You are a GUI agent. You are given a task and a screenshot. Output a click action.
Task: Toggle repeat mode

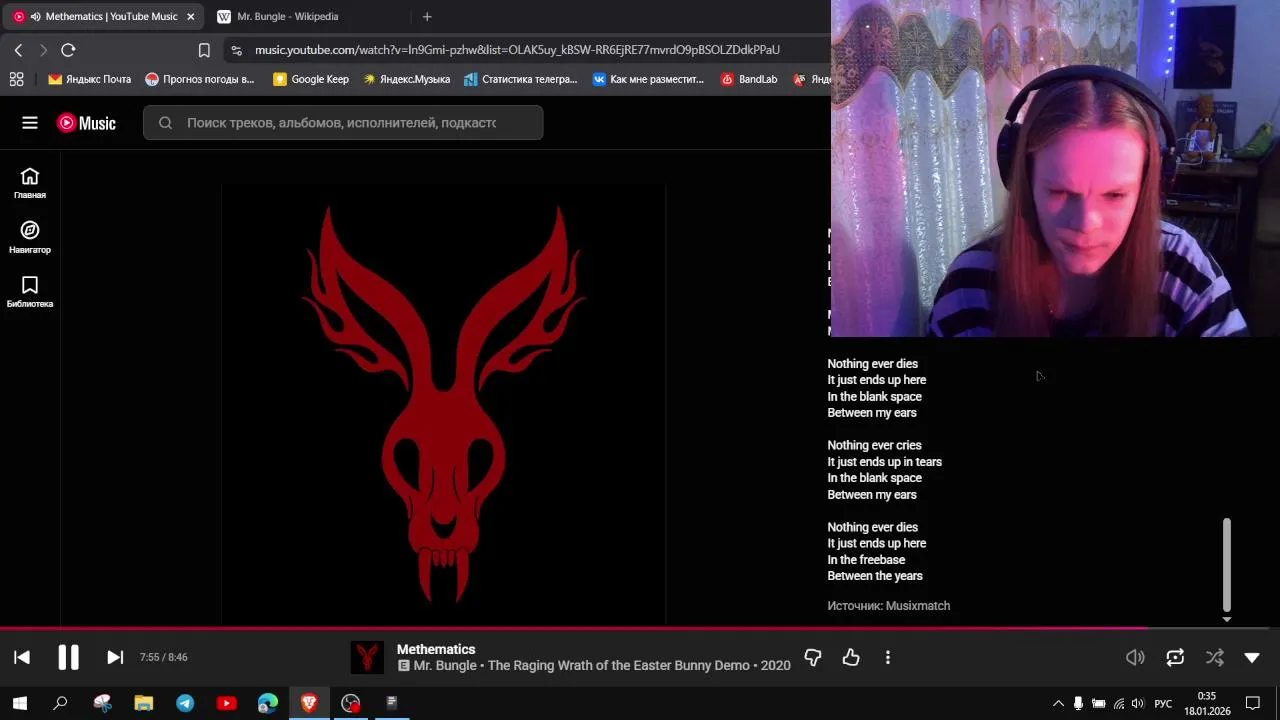point(1175,657)
